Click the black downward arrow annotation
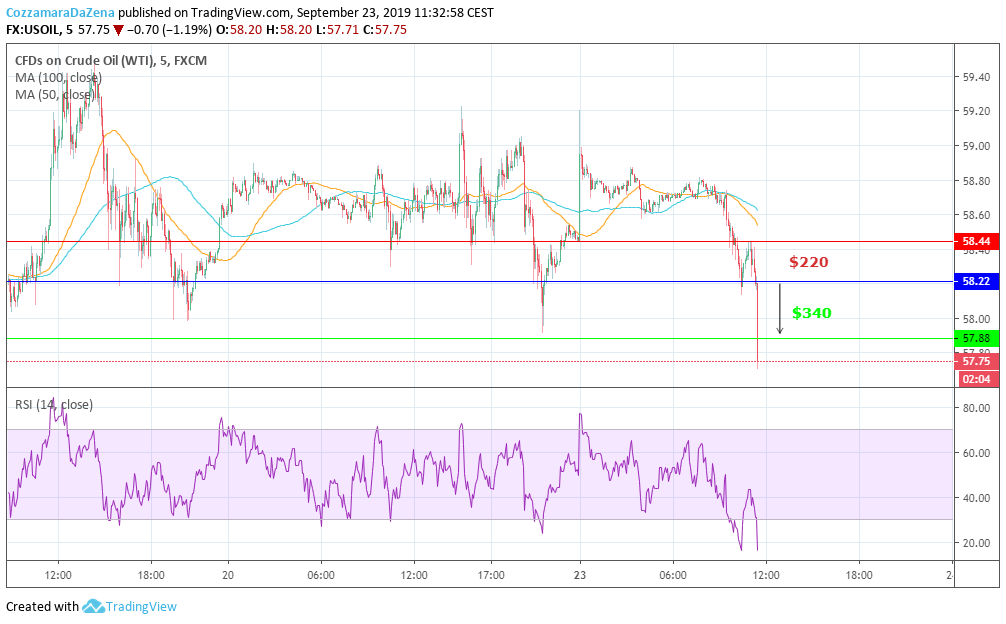1006x624 pixels. tap(780, 309)
